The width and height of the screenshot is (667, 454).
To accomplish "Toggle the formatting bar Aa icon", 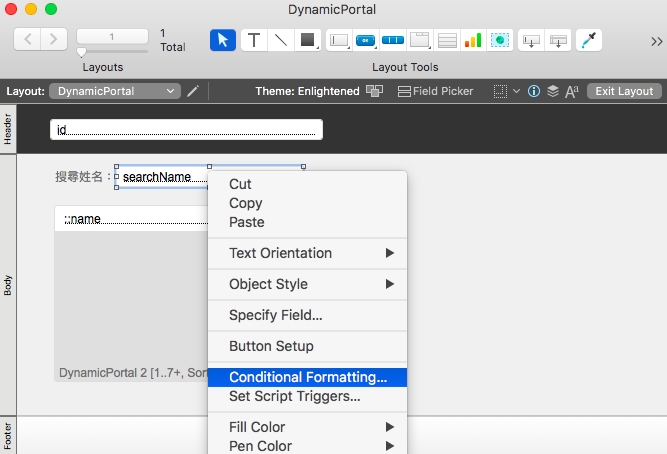I will [x=572, y=91].
